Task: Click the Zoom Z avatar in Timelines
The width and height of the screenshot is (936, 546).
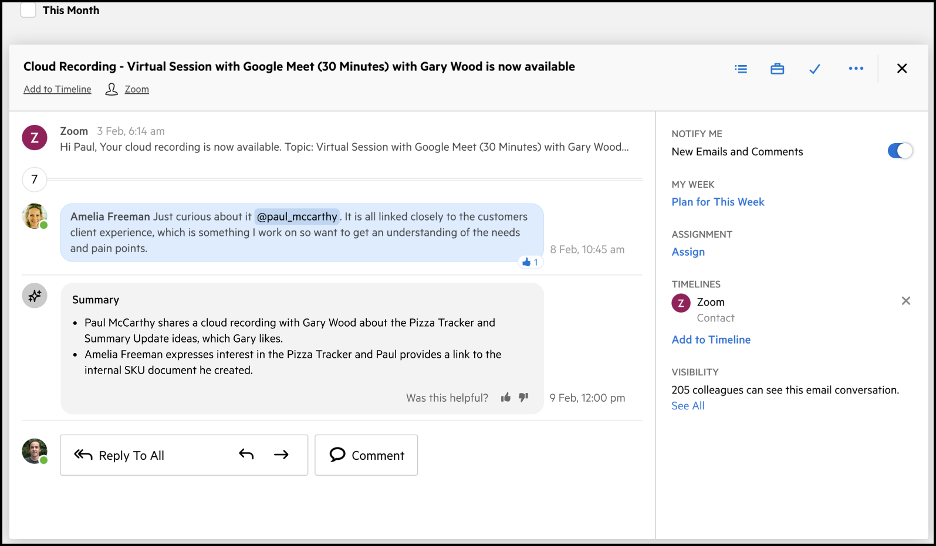Action: pos(681,303)
